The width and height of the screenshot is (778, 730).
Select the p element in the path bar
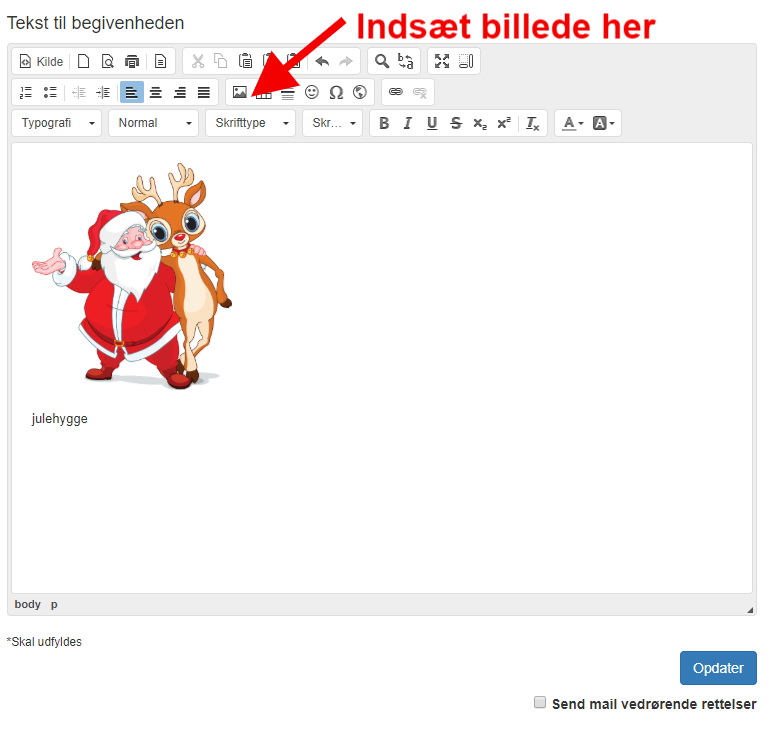[54, 604]
